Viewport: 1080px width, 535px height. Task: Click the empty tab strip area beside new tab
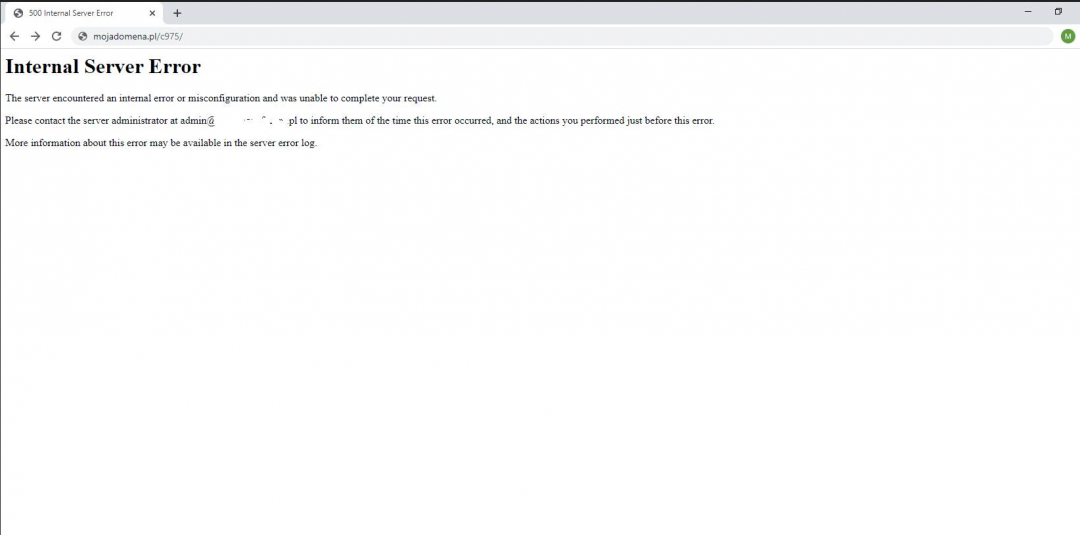tap(600, 12)
